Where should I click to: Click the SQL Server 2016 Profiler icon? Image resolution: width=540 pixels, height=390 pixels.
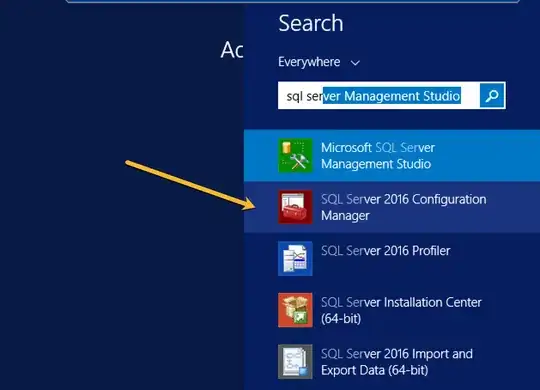point(295,258)
